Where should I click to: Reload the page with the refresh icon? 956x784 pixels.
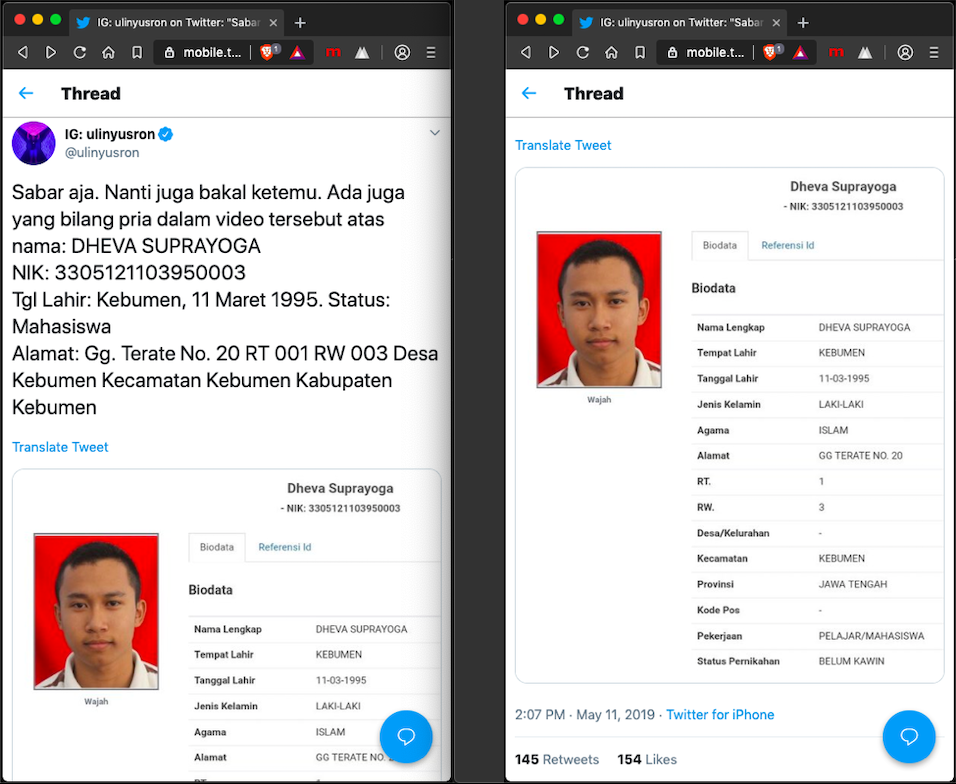pos(79,52)
